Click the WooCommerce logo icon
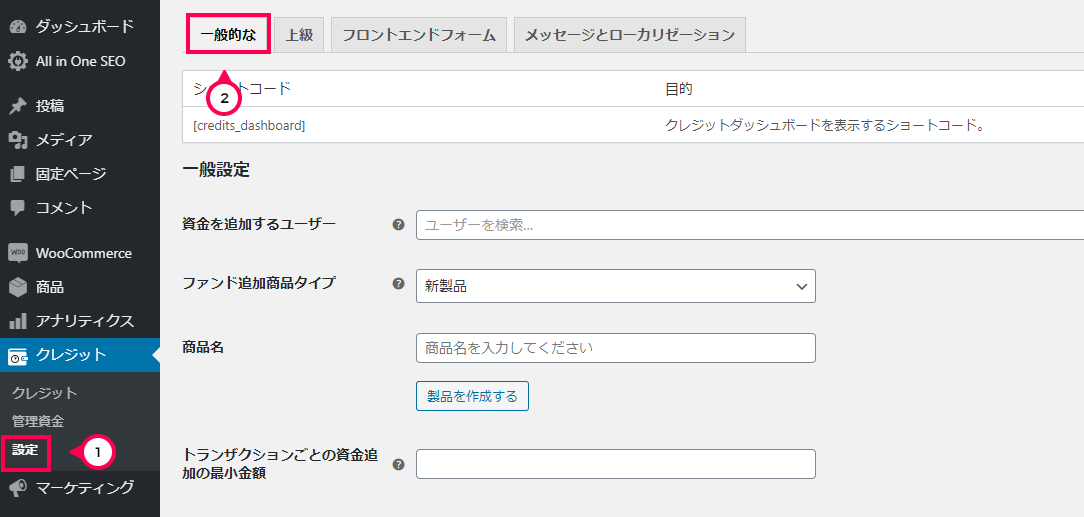 coord(18,253)
